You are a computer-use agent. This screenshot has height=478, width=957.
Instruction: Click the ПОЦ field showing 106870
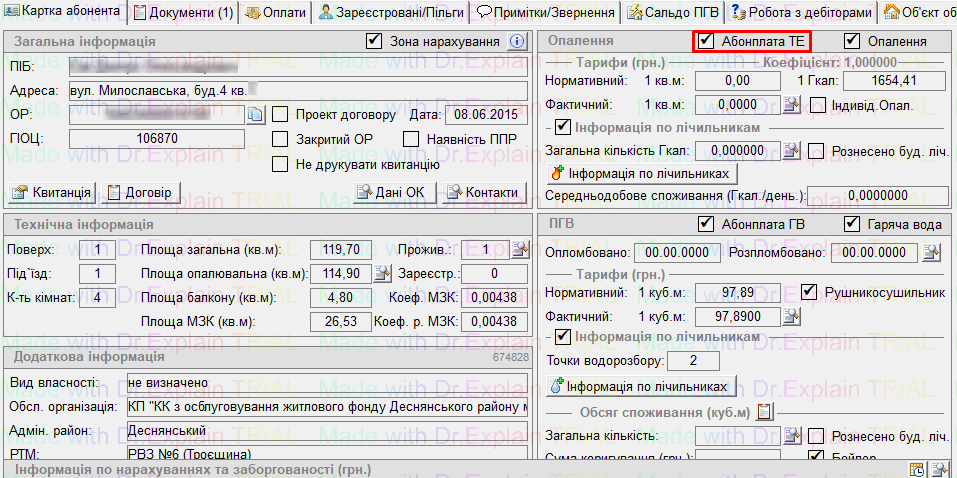click(x=156, y=138)
